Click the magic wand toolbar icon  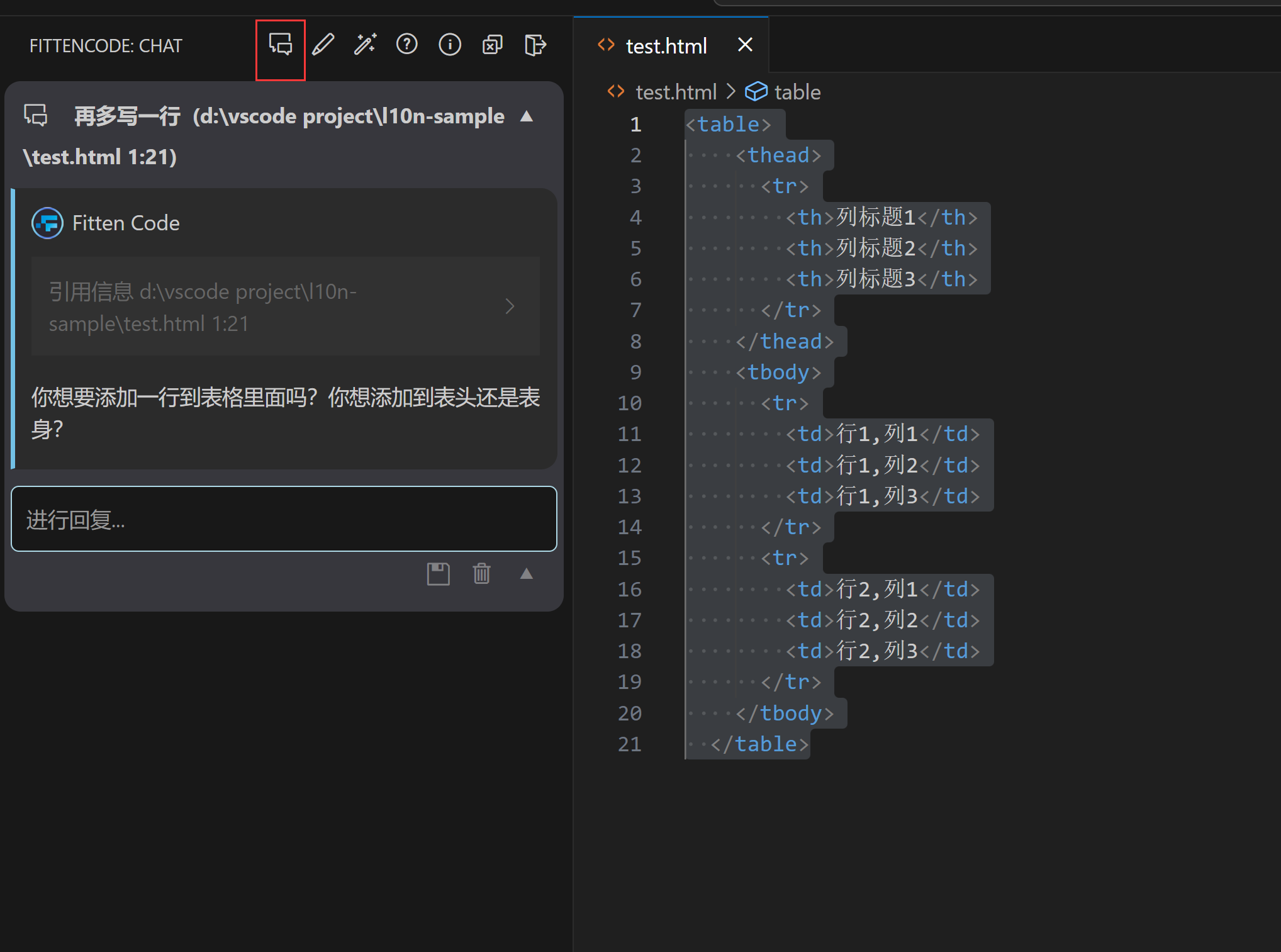click(365, 44)
